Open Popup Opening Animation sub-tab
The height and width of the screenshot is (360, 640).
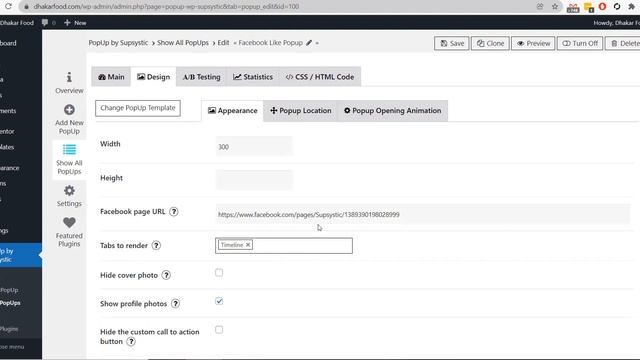click(393, 111)
